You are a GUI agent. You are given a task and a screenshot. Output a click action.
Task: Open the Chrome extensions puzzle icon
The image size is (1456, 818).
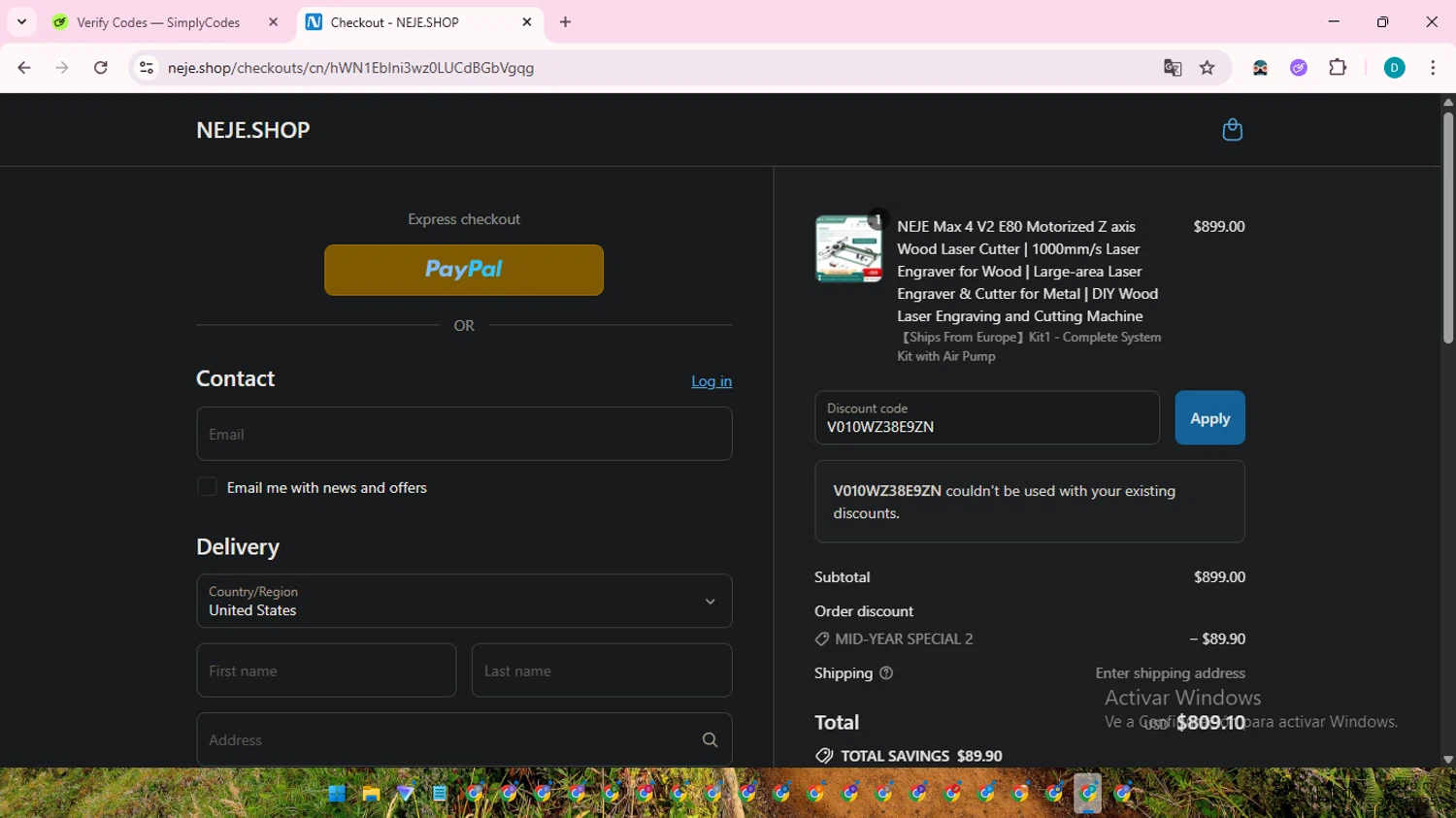[1338, 68]
